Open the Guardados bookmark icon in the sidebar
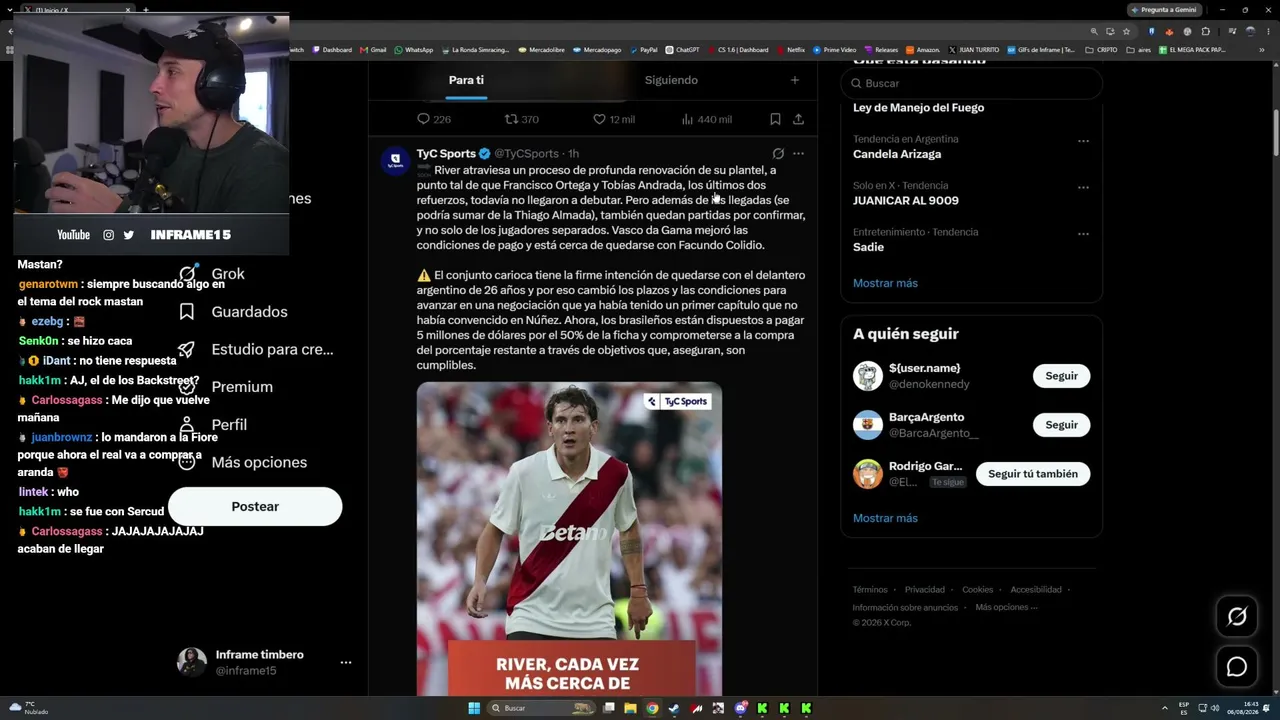Image resolution: width=1280 pixels, height=720 pixels. pos(186,312)
